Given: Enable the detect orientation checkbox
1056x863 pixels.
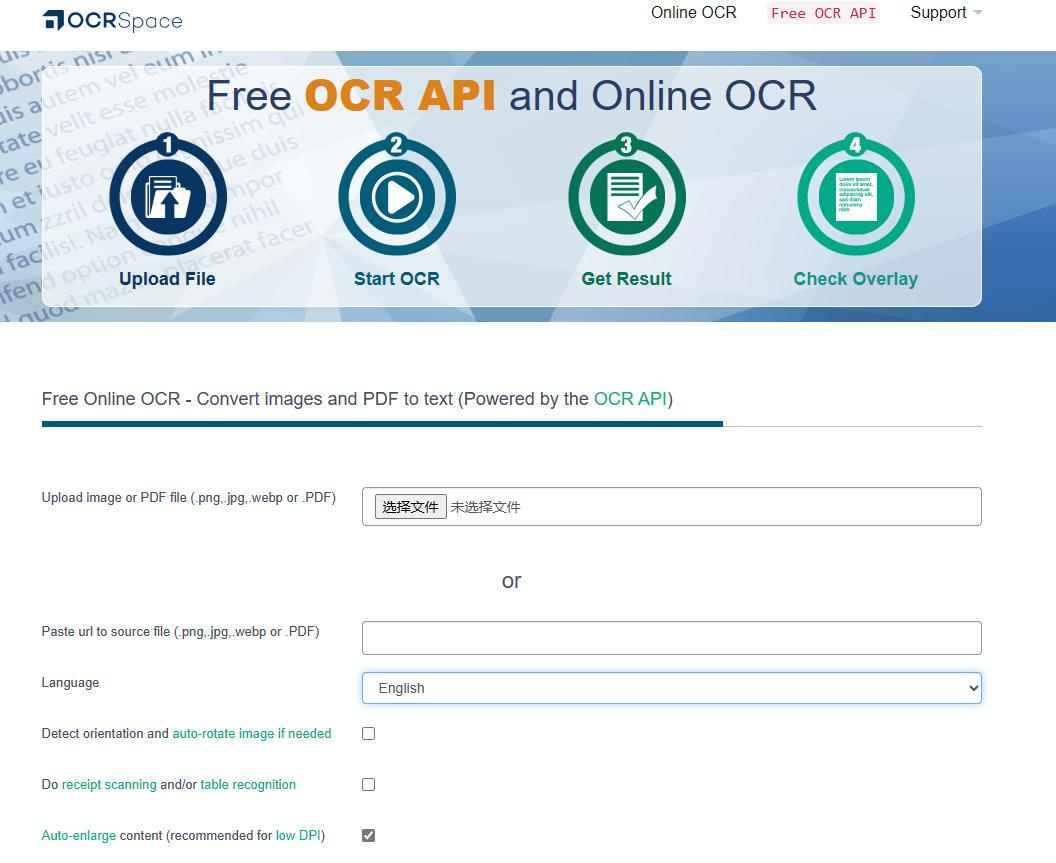Looking at the screenshot, I should click(x=368, y=733).
